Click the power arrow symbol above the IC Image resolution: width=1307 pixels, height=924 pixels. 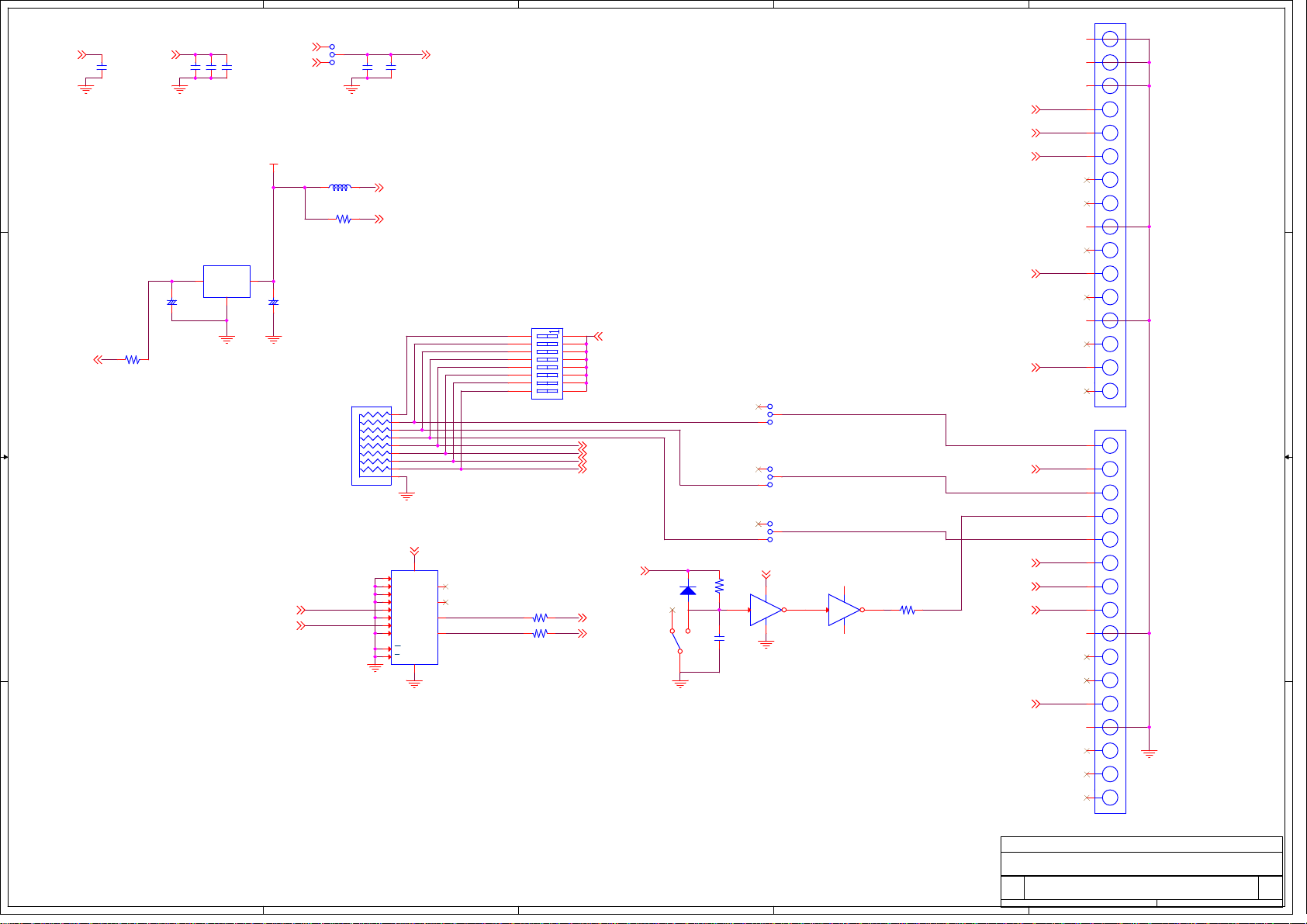[414, 552]
